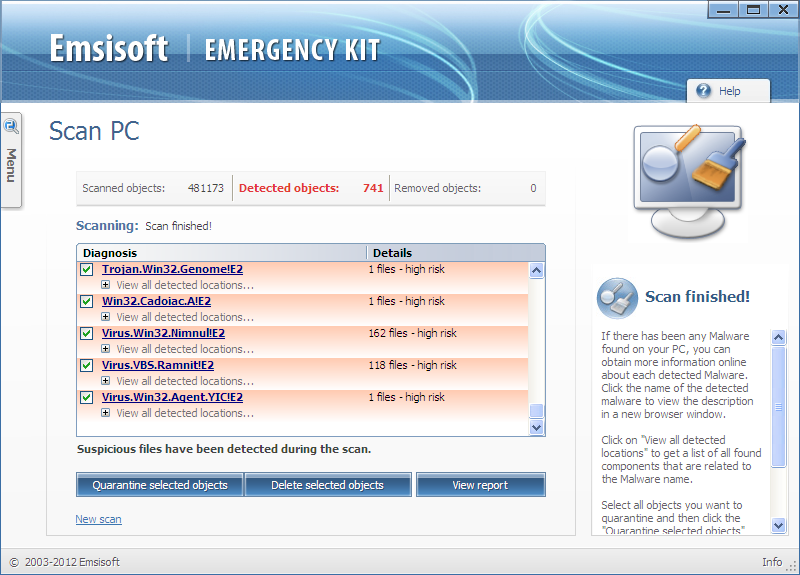Toggle Virus.Win32.Nimnul!E2 checkbox
800x575 pixels.
point(86,334)
